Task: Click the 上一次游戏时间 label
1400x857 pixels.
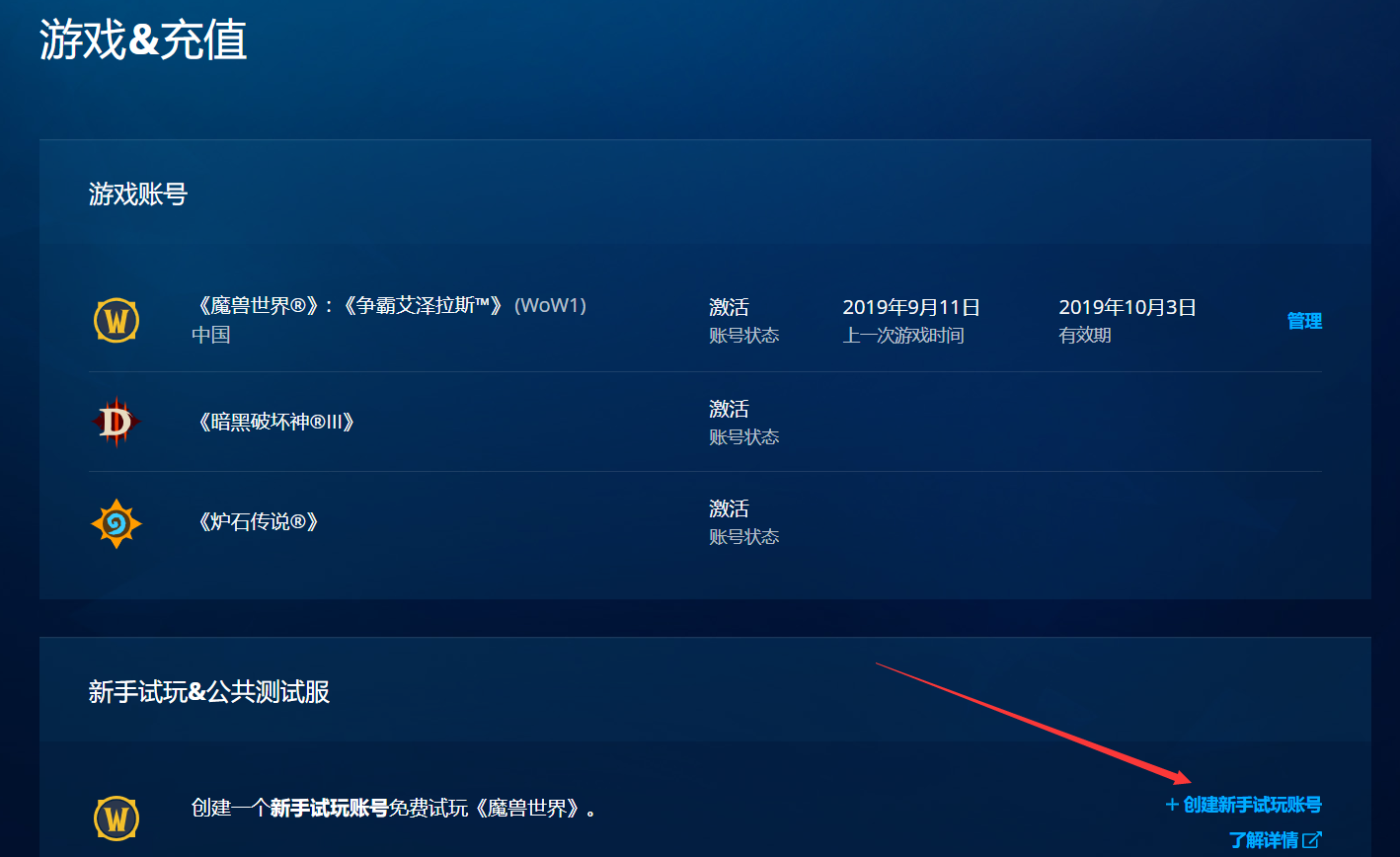Action: click(903, 336)
